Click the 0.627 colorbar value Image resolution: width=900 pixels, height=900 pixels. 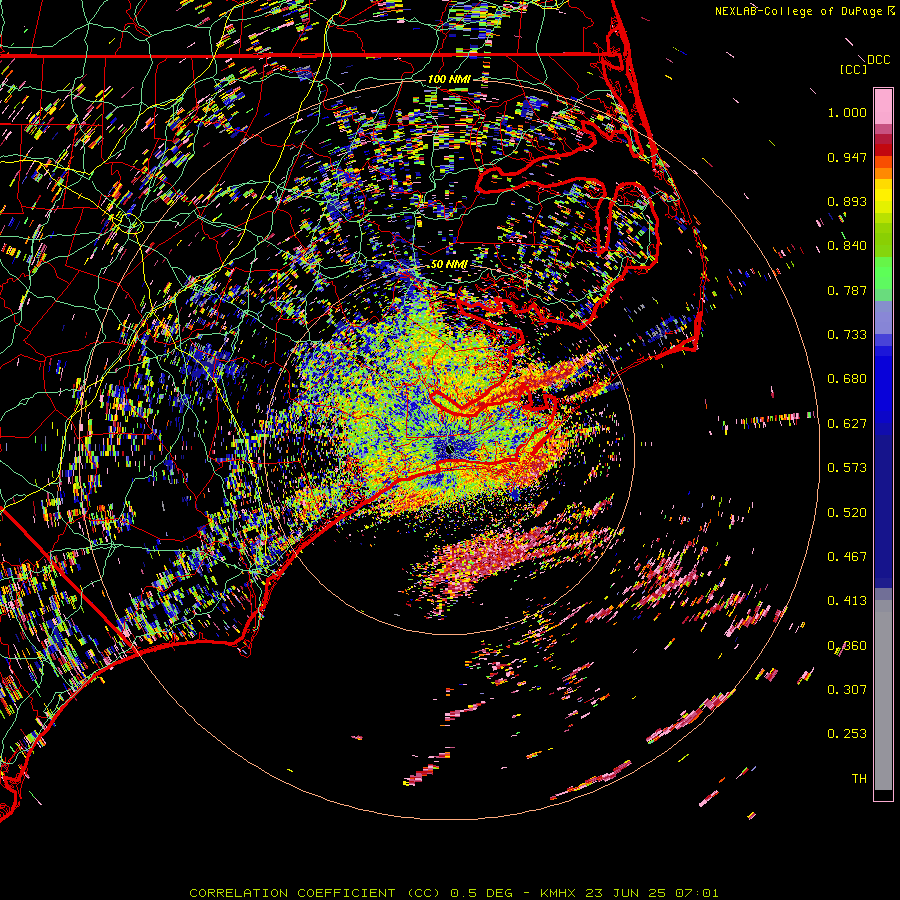[x=847, y=424]
